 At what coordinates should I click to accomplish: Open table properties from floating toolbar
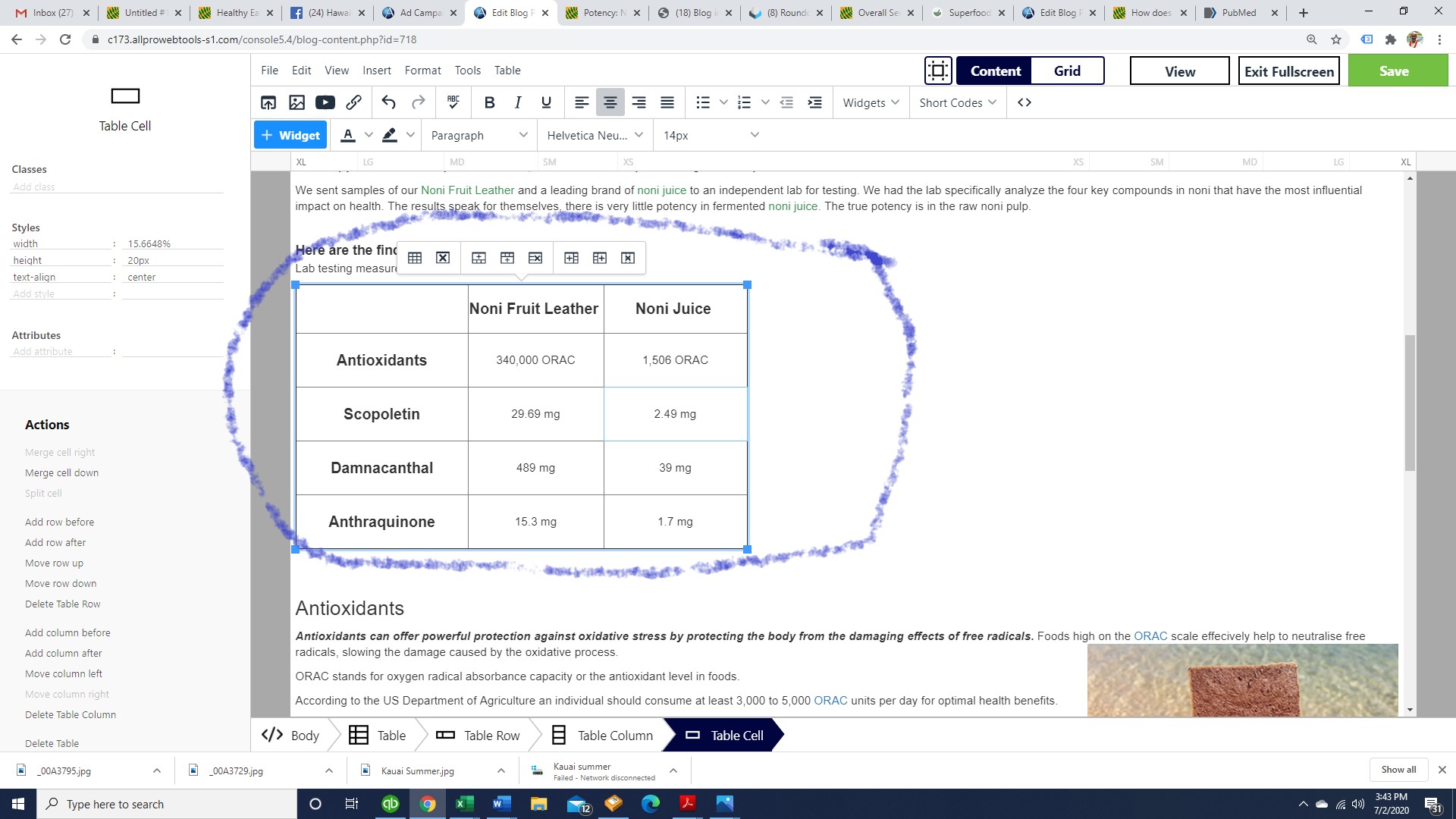tap(415, 258)
